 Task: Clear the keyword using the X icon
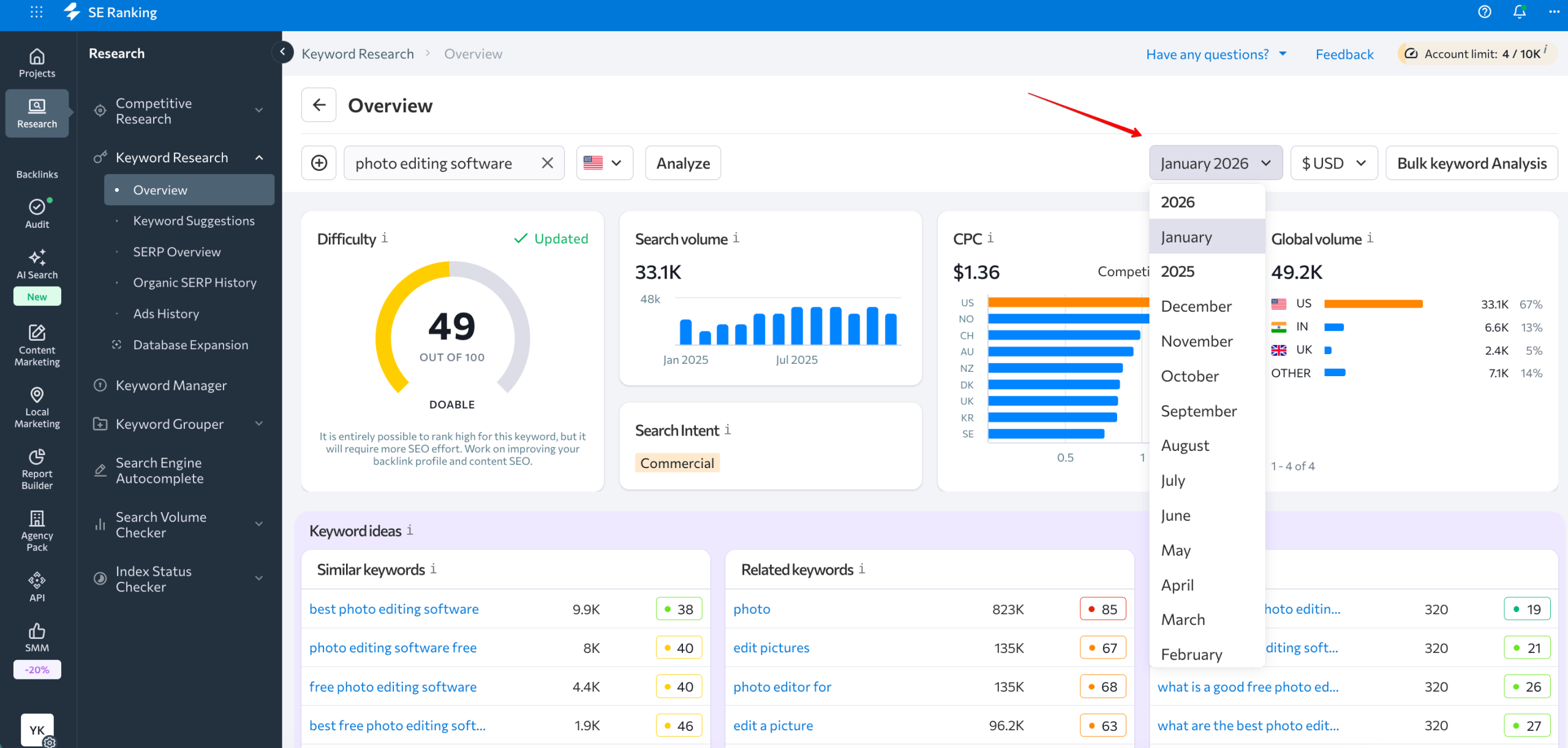tap(546, 163)
